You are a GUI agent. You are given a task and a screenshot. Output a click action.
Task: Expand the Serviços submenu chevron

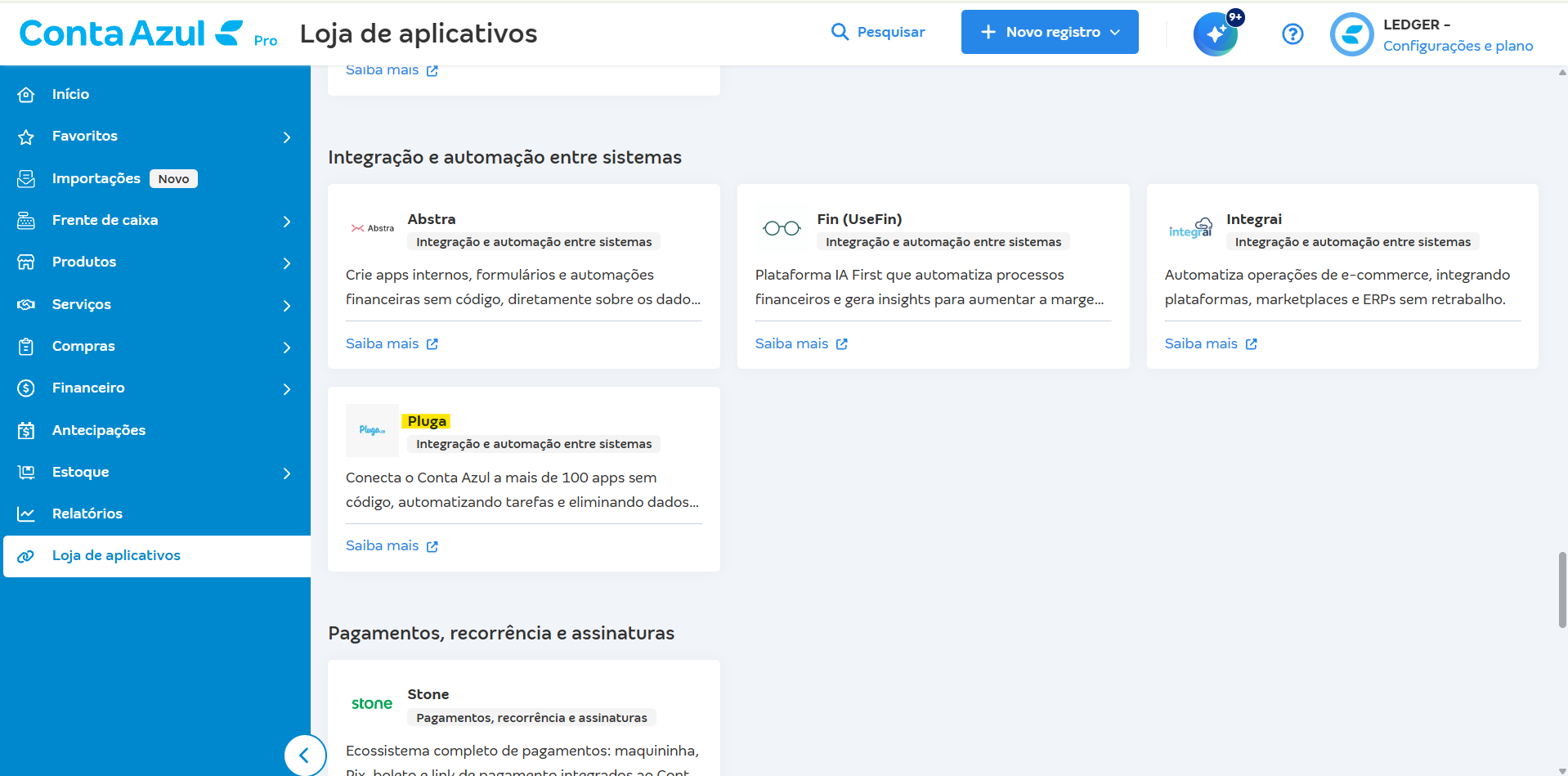point(287,306)
